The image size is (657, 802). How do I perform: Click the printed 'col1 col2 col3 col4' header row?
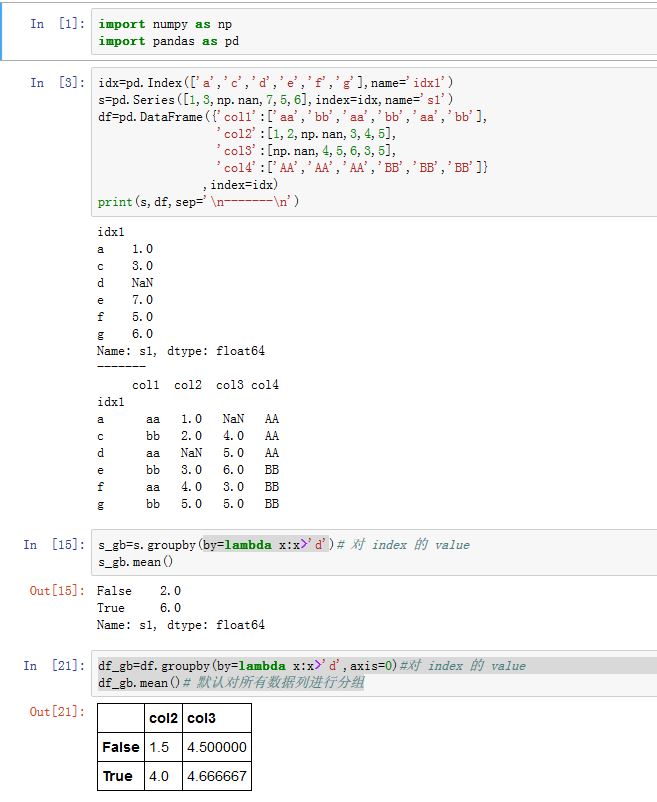pos(205,385)
